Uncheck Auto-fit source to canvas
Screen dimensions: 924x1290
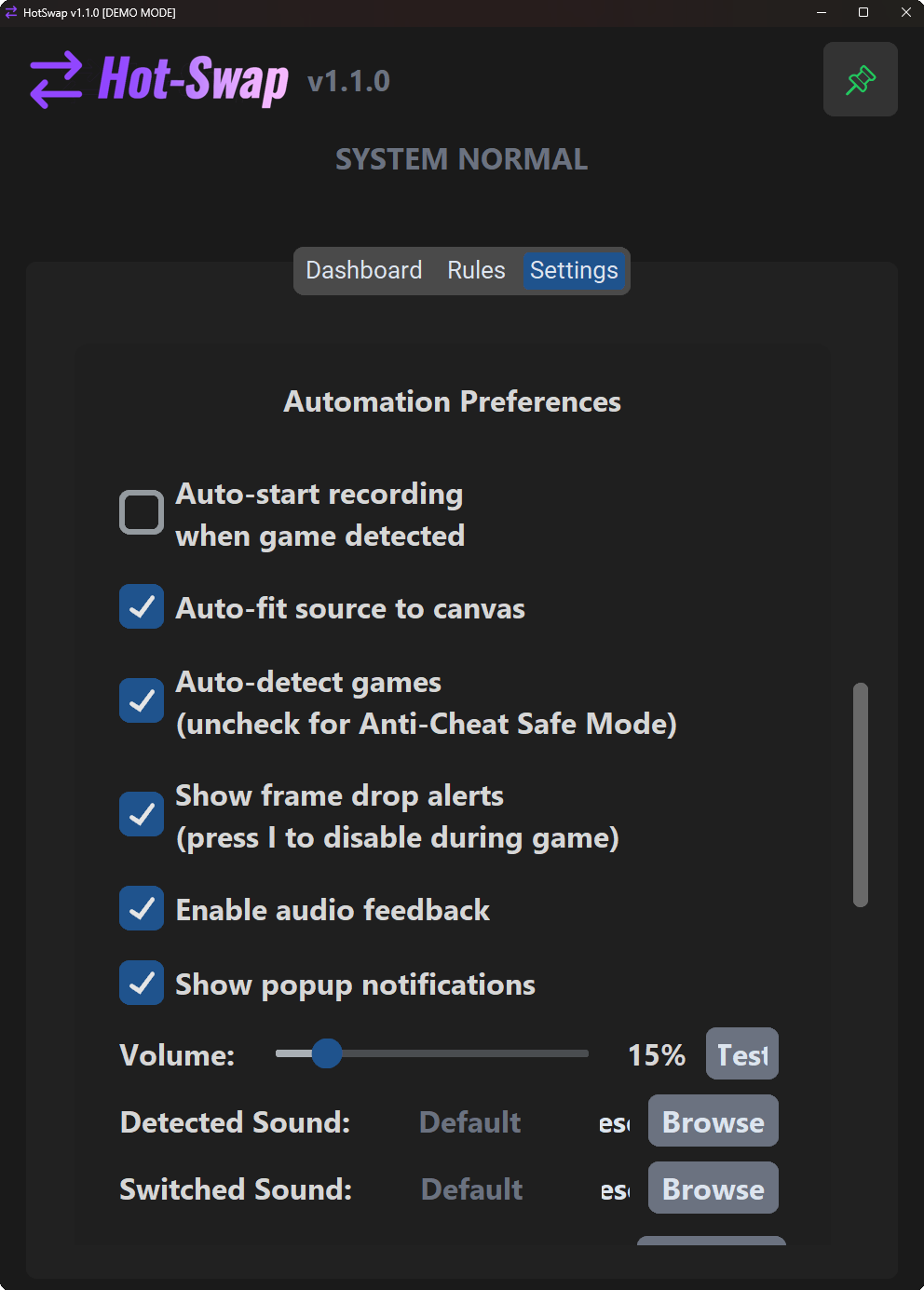pyautogui.click(x=142, y=607)
